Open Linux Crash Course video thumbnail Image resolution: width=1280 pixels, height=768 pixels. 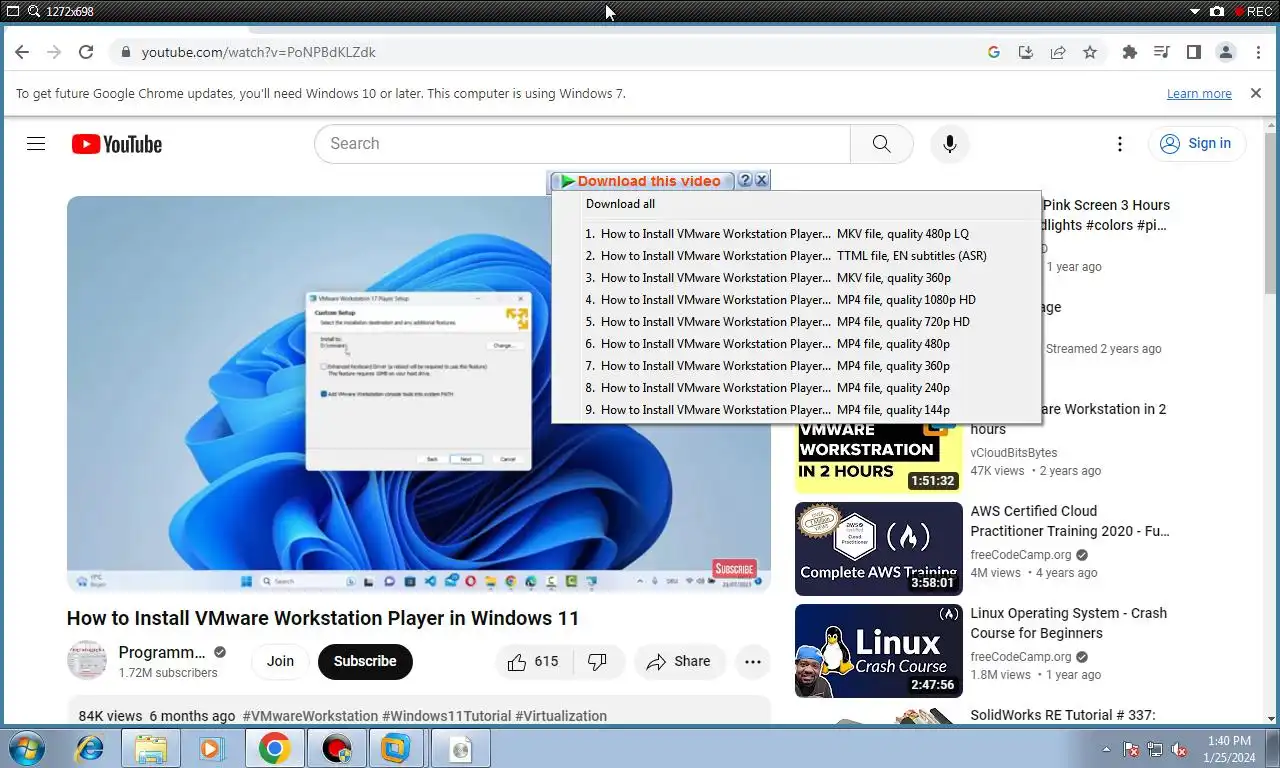coord(878,651)
